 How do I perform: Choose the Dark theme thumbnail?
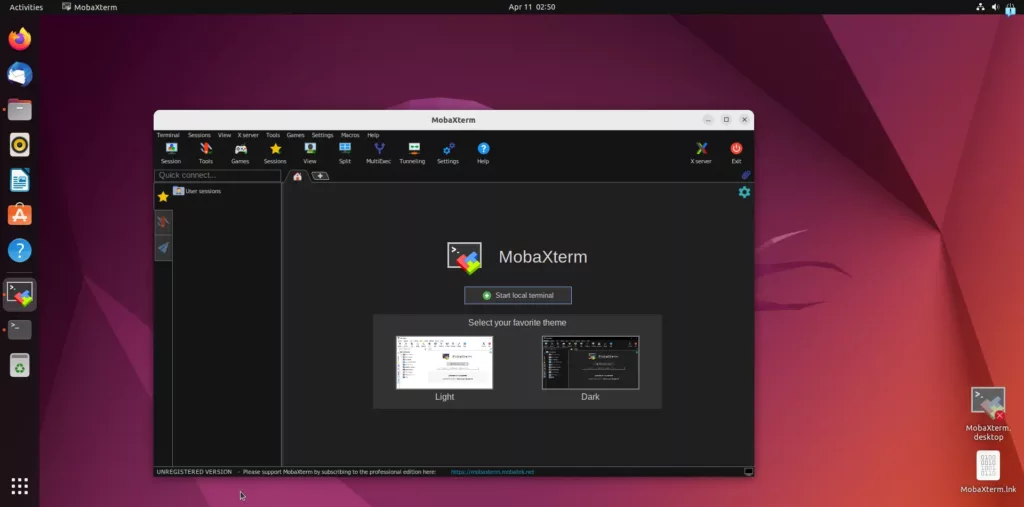click(590, 363)
